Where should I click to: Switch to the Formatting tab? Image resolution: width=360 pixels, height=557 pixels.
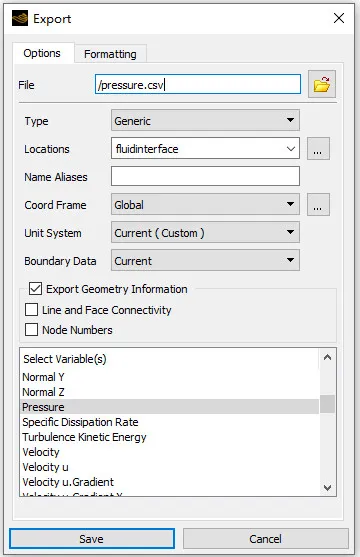tap(110, 54)
